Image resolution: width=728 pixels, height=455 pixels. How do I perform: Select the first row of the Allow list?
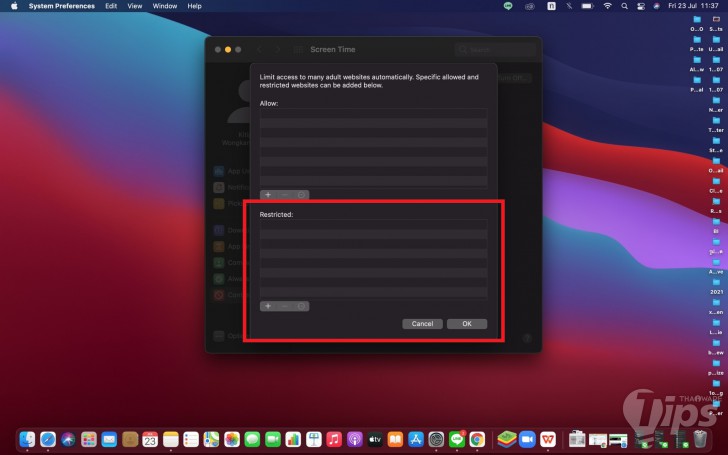pyautogui.click(x=373, y=113)
